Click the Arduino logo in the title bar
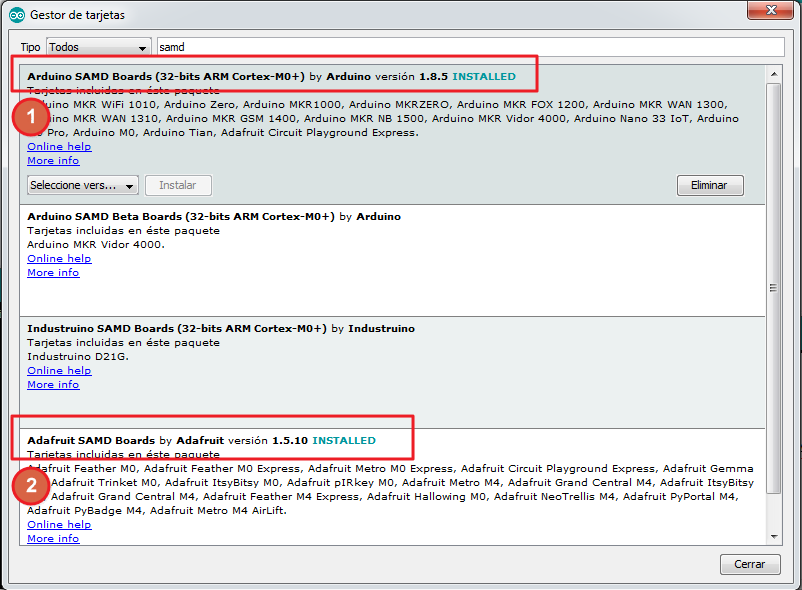Image resolution: width=802 pixels, height=590 pixels. pyautogui.click(x=16, y=15)
